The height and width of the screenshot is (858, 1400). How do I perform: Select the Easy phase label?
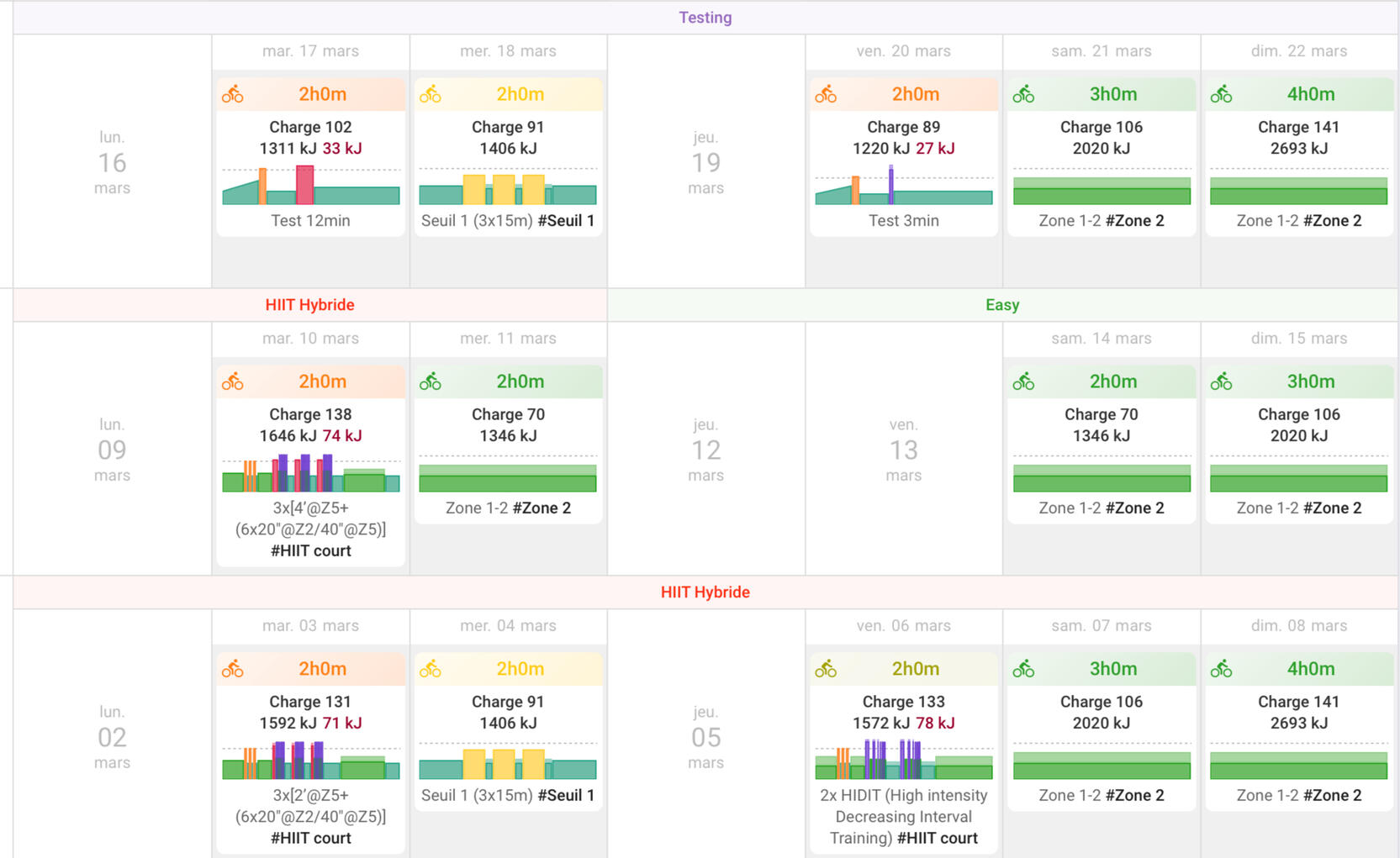[x=1002, y=305]
